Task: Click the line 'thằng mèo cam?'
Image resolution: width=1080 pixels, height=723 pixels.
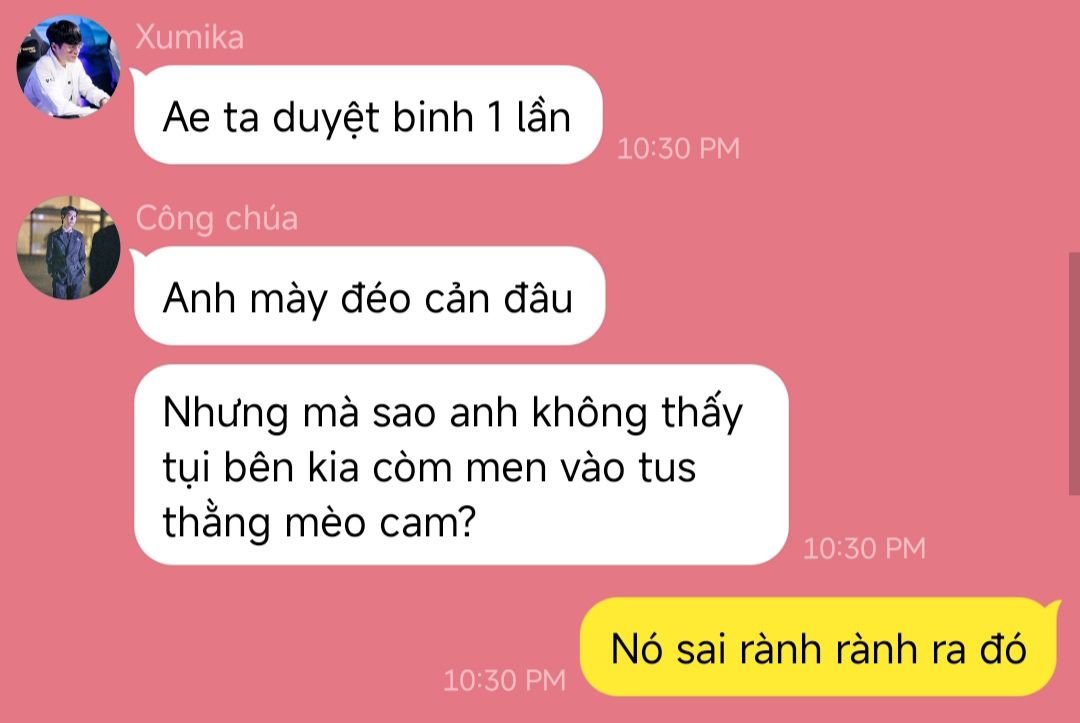Action: (319, 523)
